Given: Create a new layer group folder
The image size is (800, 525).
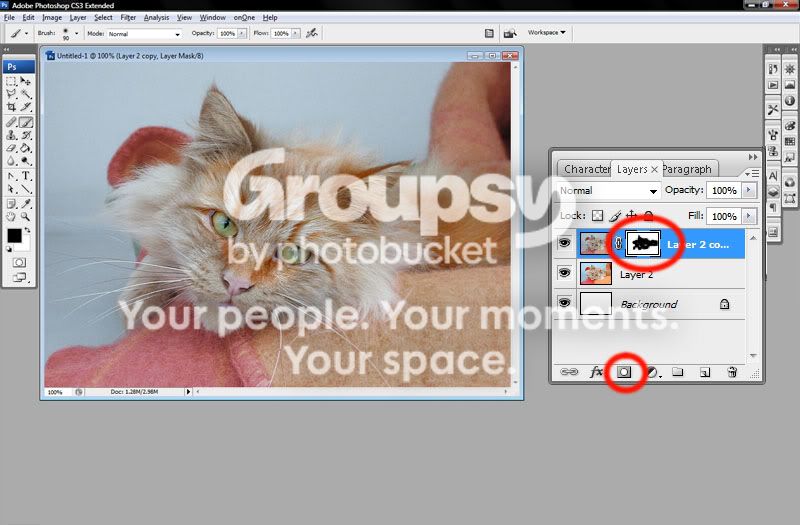Looking at the screenshot, I should pyautogui.click(x=678, y=372).
